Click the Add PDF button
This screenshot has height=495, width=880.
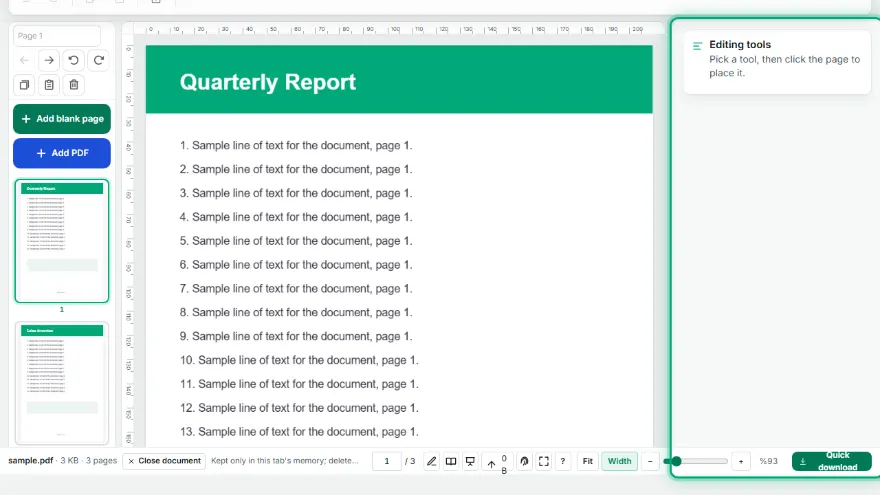[x=62, y=153]
